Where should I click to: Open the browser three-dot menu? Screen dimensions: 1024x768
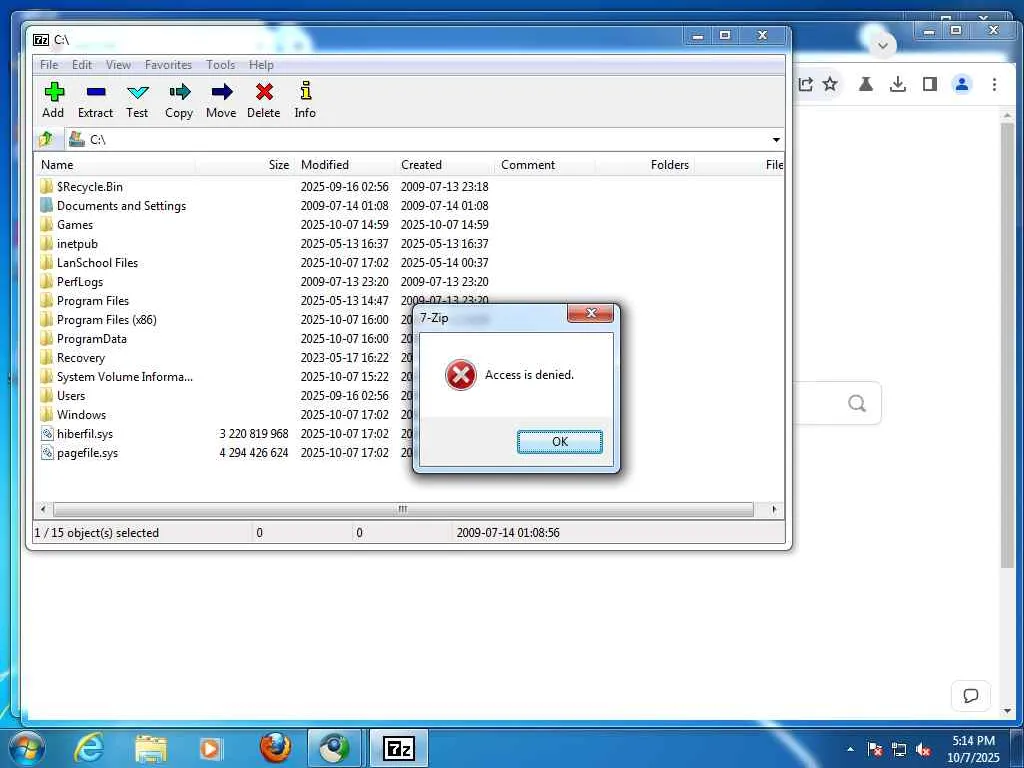pos(994,84)
